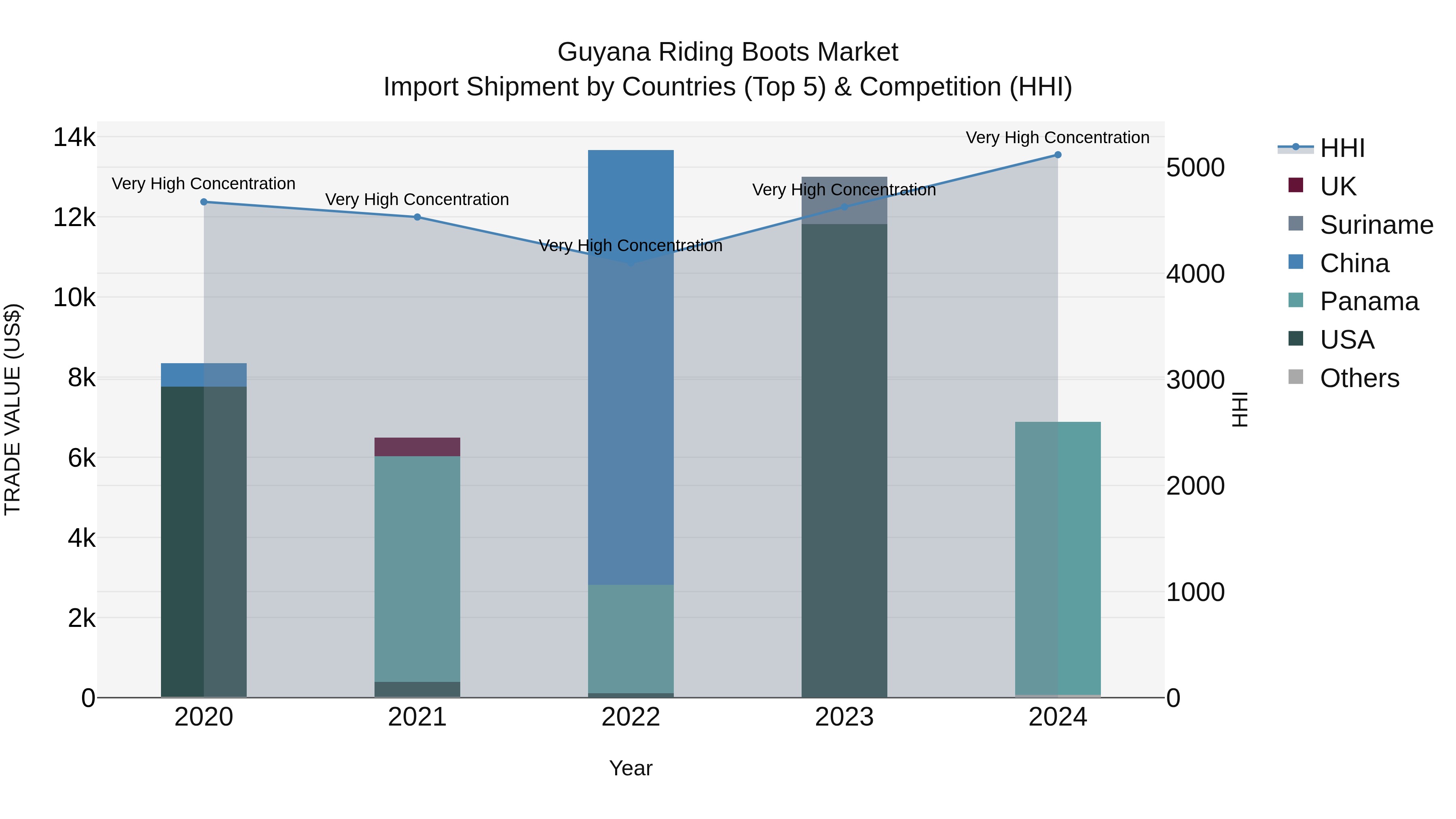Click the 2020 USA bar segment

coord(204,542)
